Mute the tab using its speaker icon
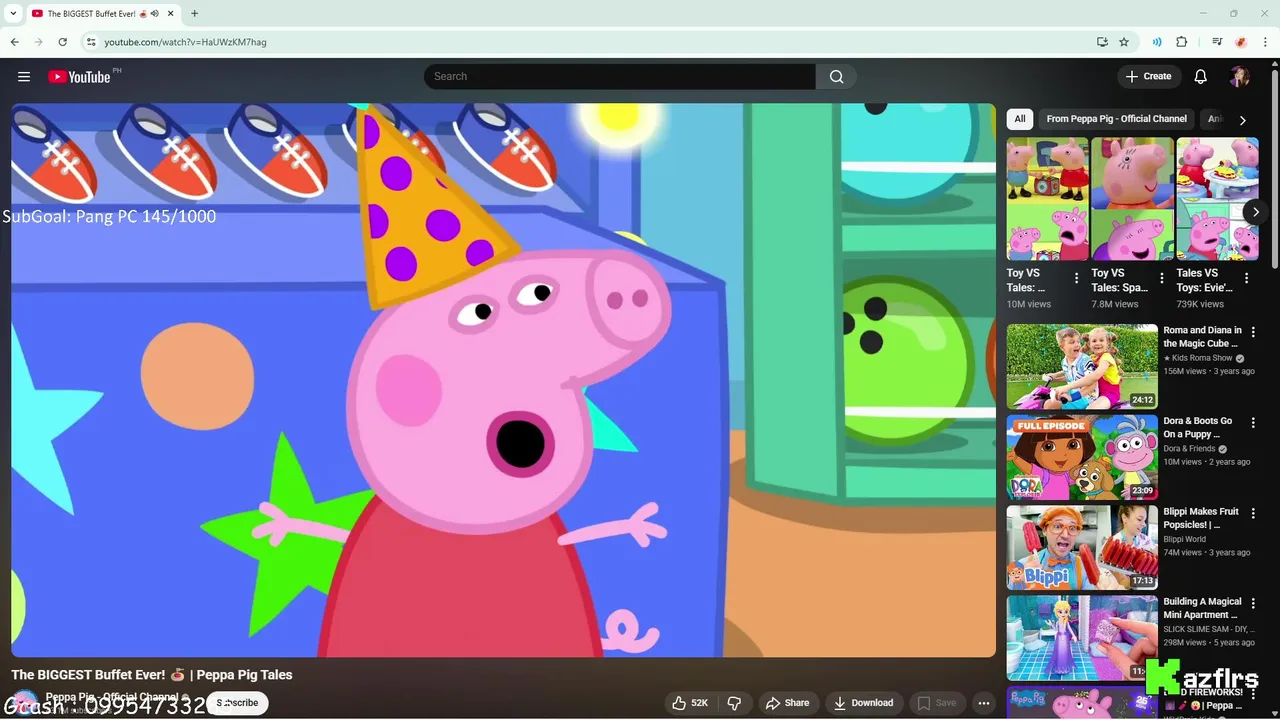 point(155,14)
